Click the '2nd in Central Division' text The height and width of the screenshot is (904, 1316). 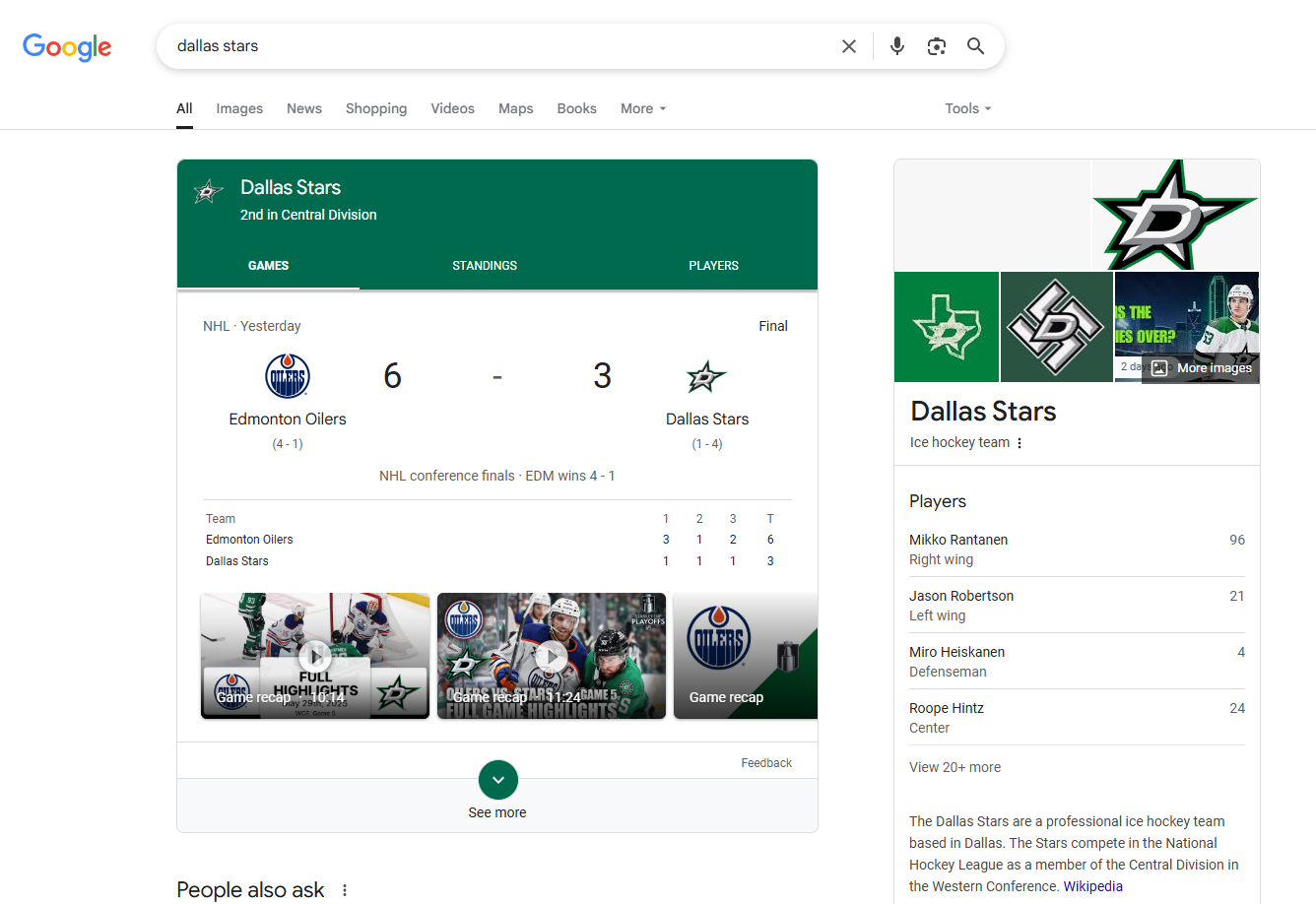(x=308, y=215)
